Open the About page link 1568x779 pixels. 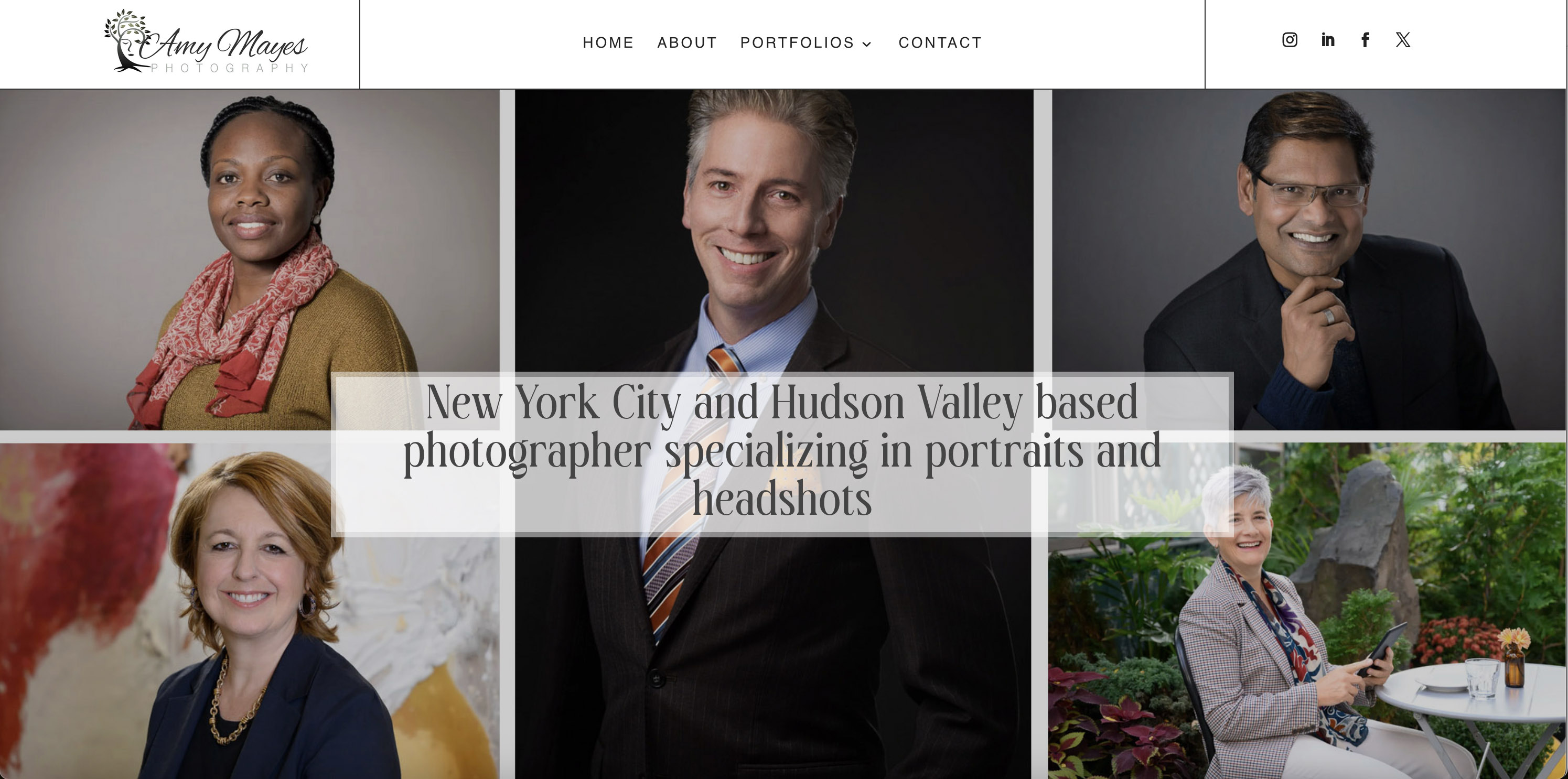click(687, 42)
